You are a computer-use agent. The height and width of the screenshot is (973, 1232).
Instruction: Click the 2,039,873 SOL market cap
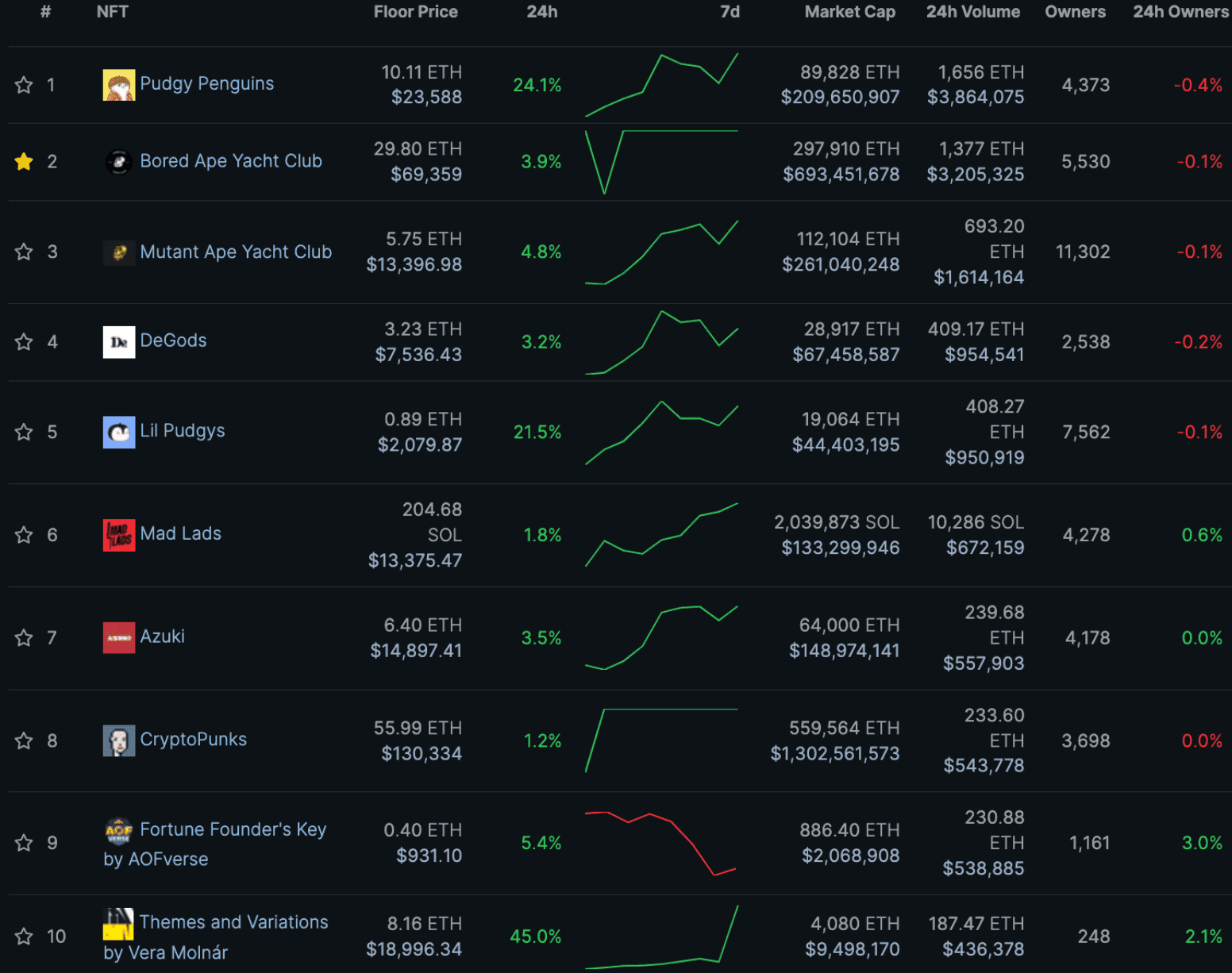pyautogui.click(x=837, y=522)
